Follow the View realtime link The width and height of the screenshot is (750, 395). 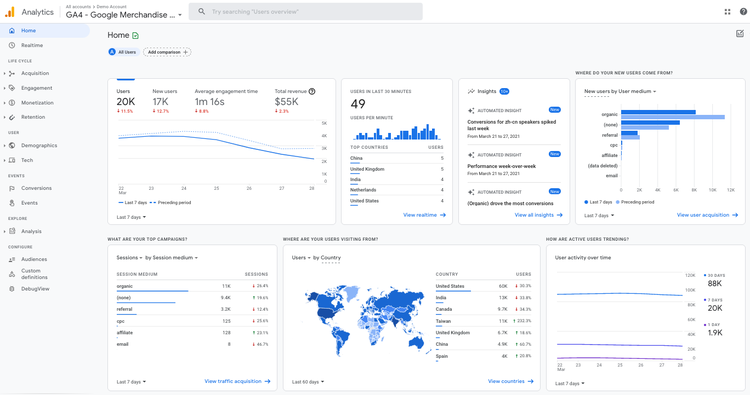pos(424,215)
